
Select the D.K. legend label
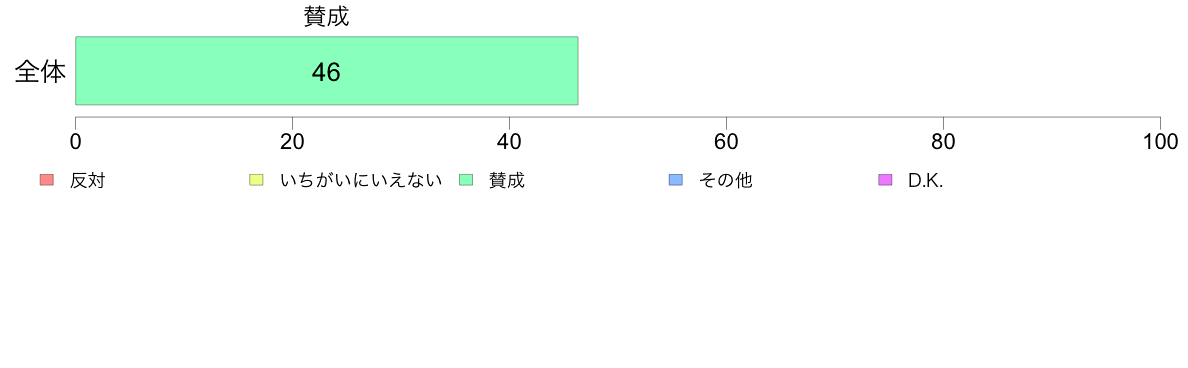coord(925,181)
